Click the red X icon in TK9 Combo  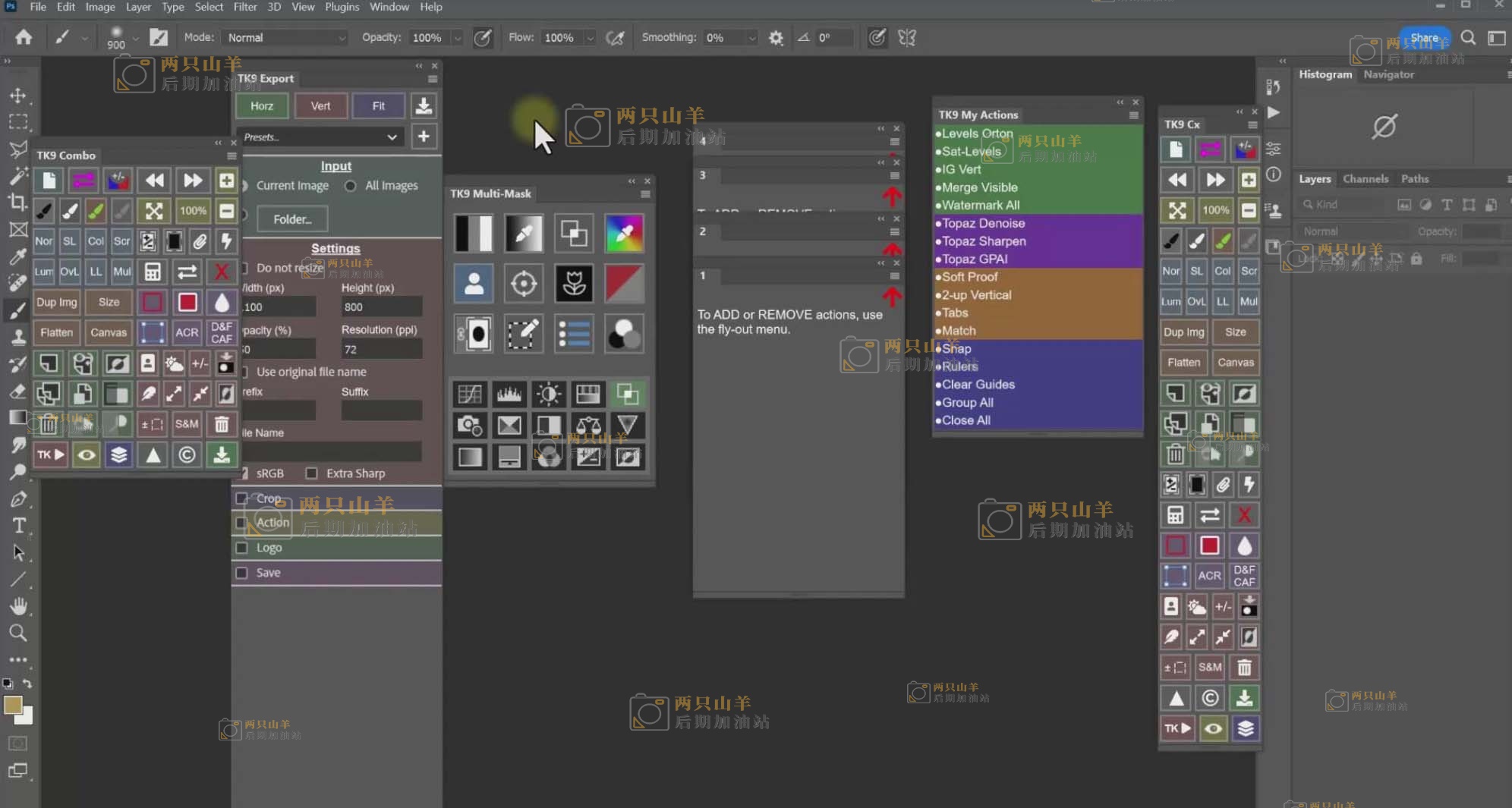[222, 272]
